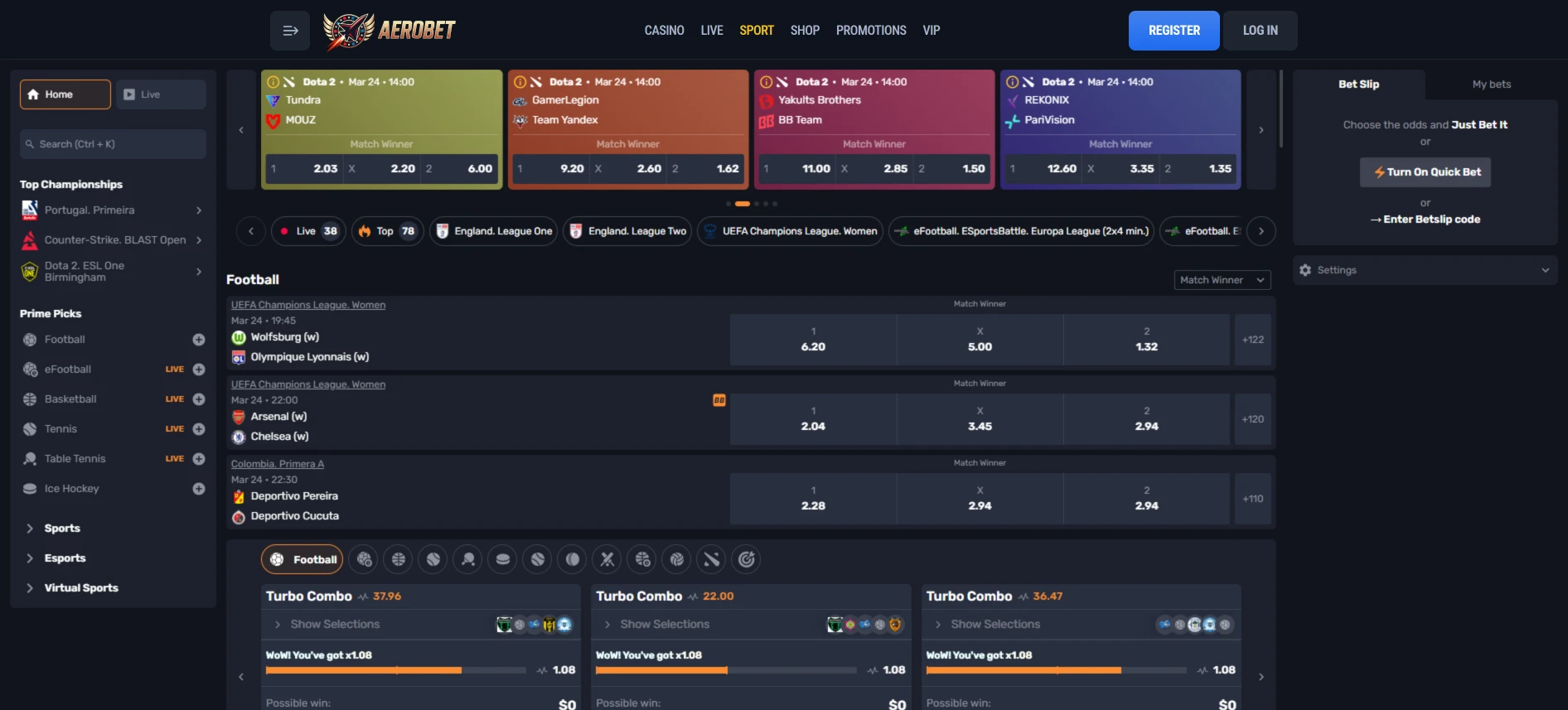The height and width of the screenshot is (710, 1568).
Task: Click plus icon next to eFootball
Action: point(199,369)
